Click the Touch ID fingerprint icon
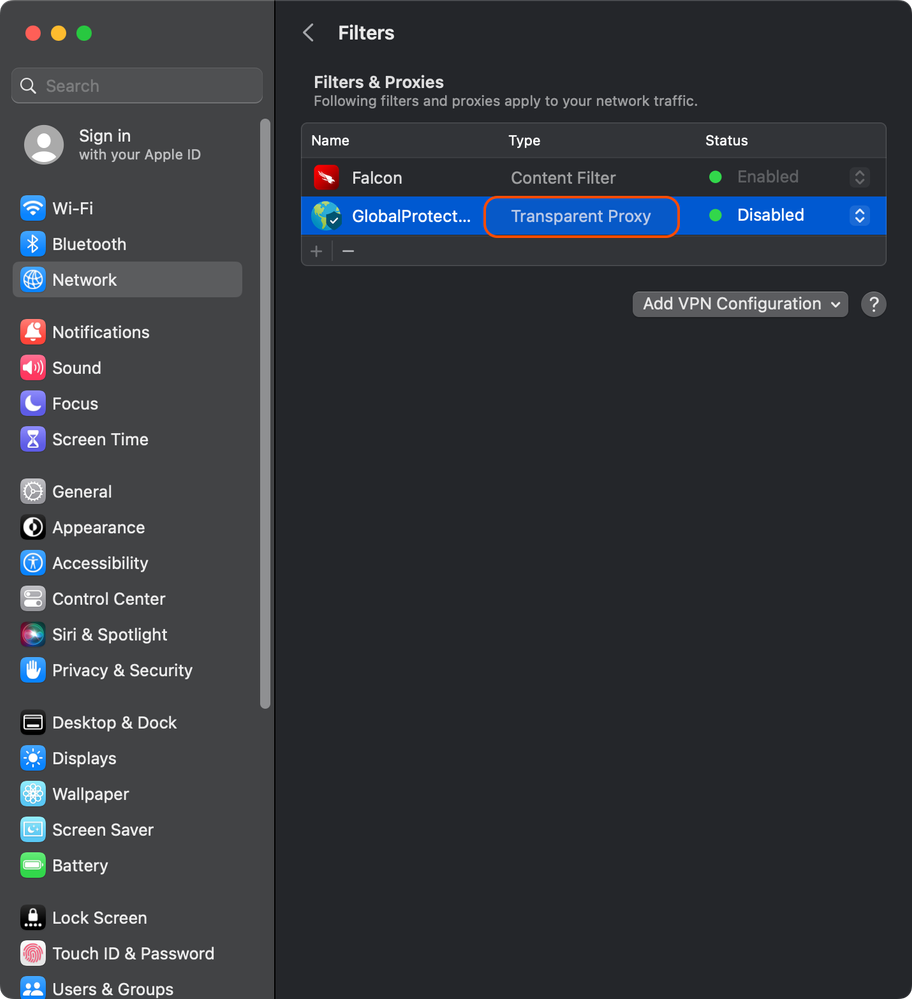This screenshot has height=999, width=912. pos(33,952)
